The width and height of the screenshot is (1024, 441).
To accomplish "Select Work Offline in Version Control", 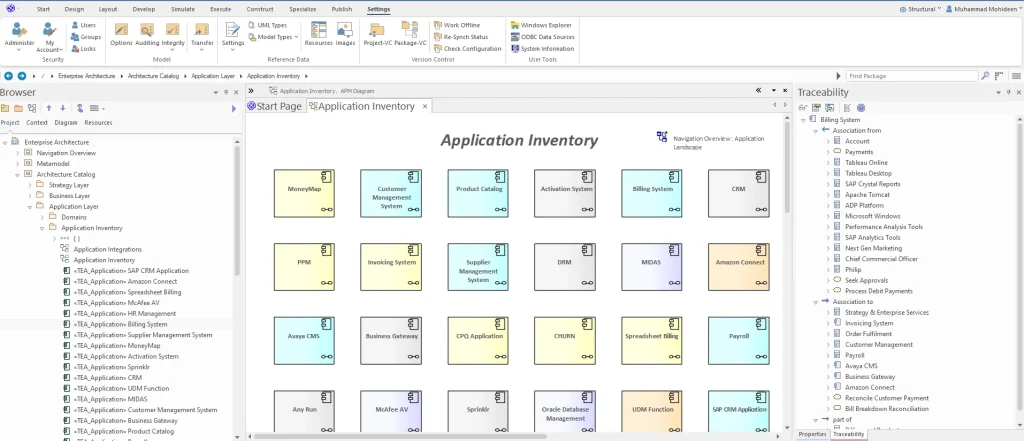I will click(x=456, y=25).
